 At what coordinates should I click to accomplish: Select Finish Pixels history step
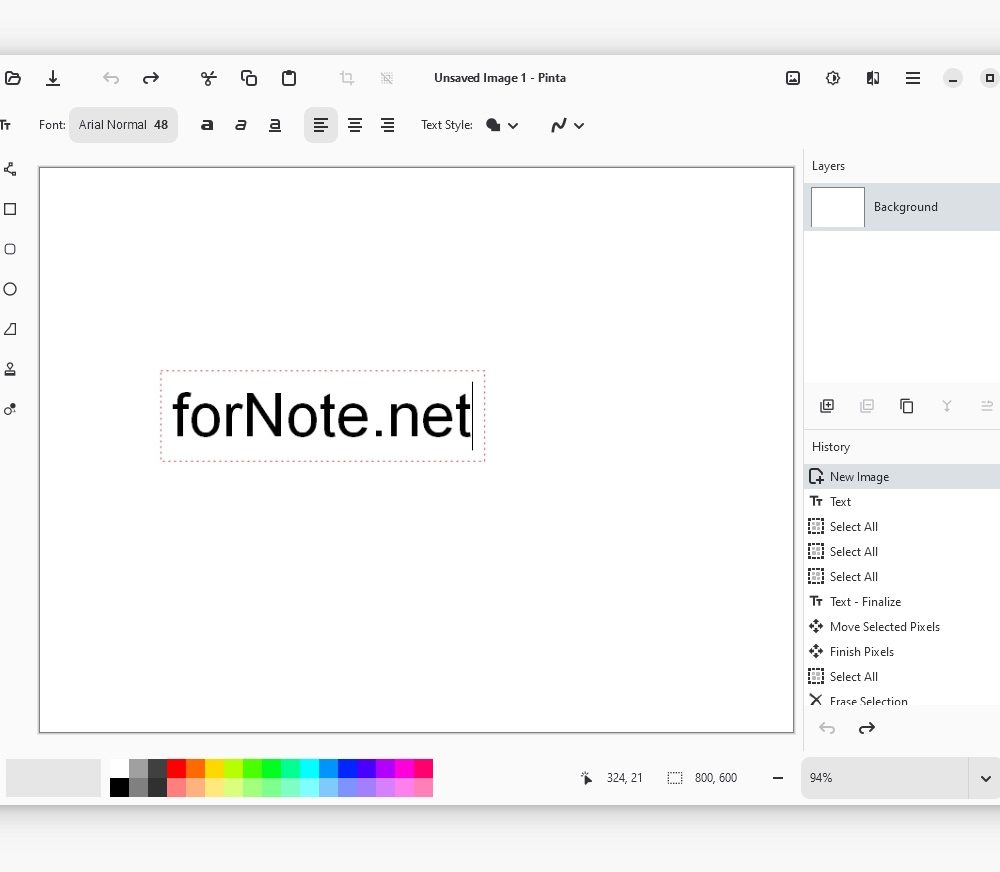902,651
